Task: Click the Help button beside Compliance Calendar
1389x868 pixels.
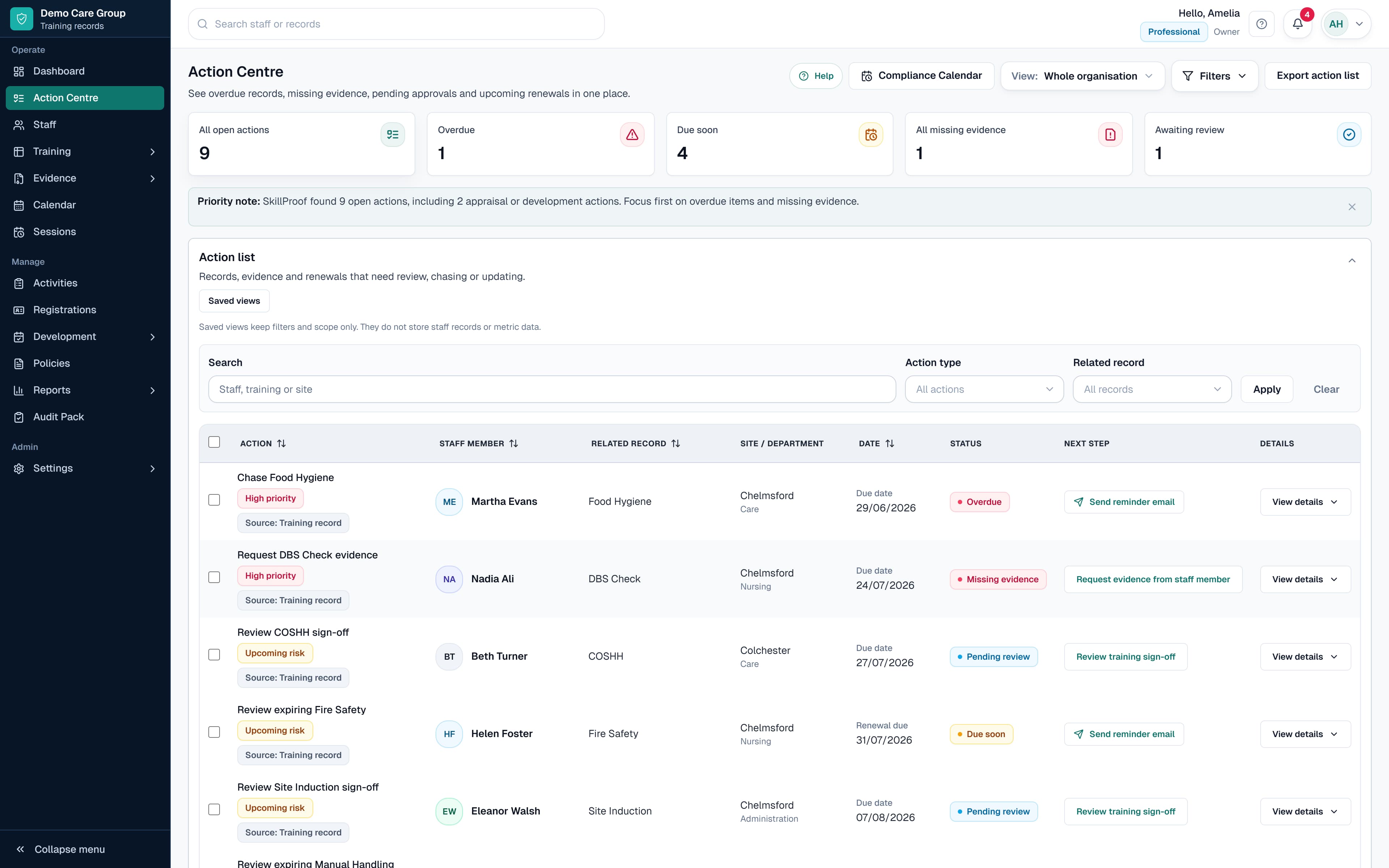Action: (x=816, y=76)
